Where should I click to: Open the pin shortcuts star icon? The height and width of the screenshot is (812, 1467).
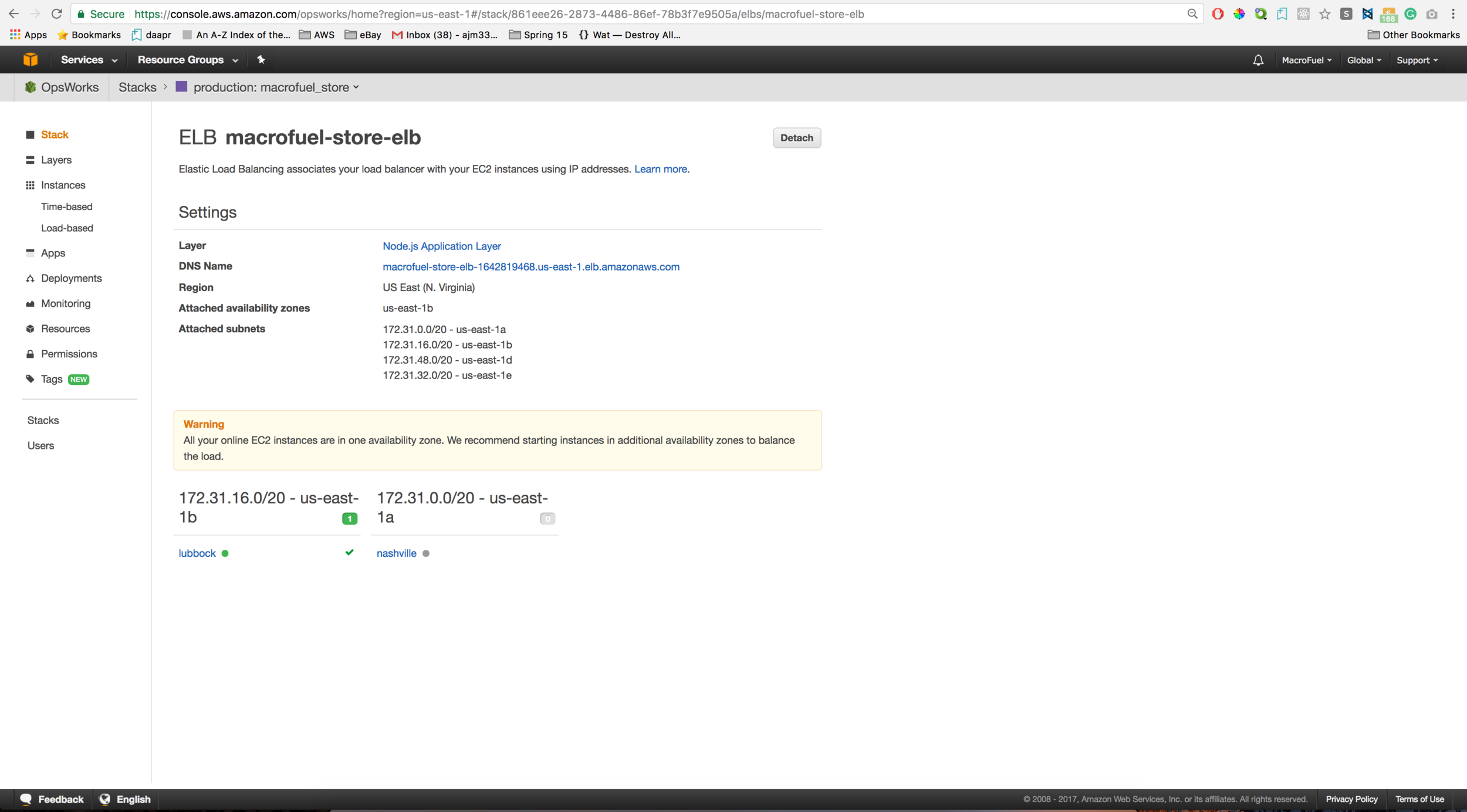[x=261, y=59]
